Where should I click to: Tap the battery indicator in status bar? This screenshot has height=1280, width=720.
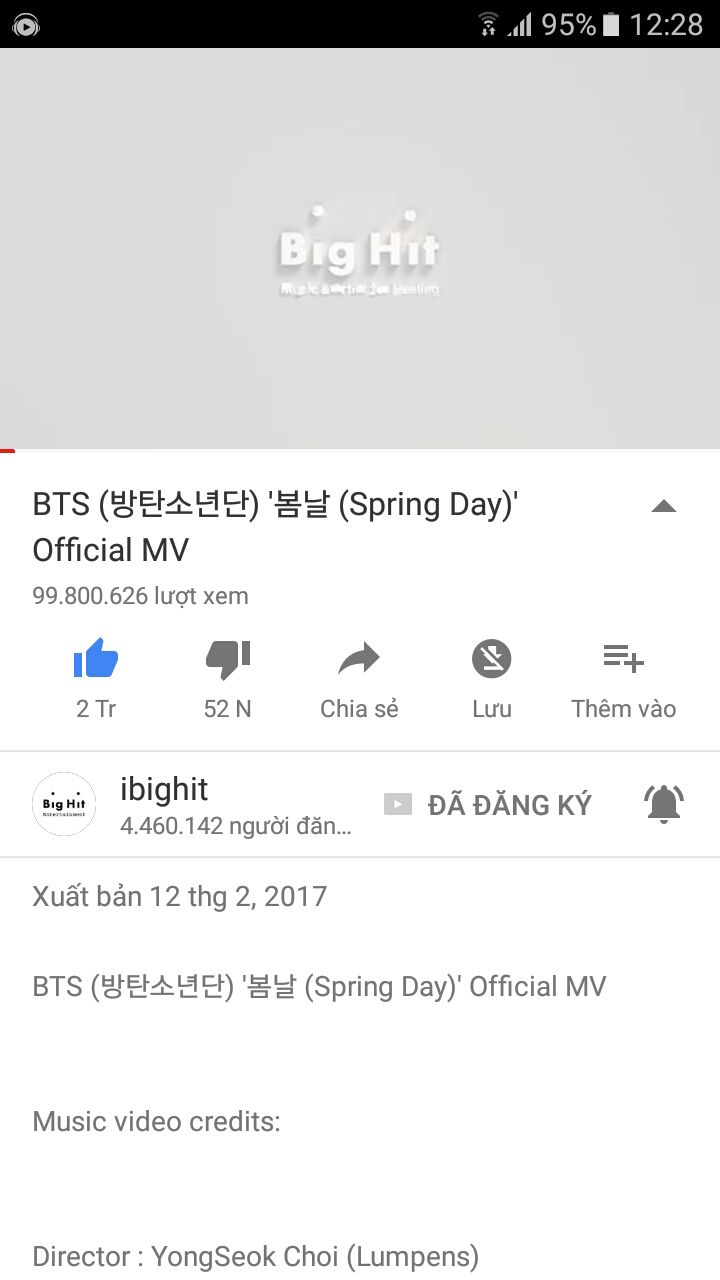[611, 24]
